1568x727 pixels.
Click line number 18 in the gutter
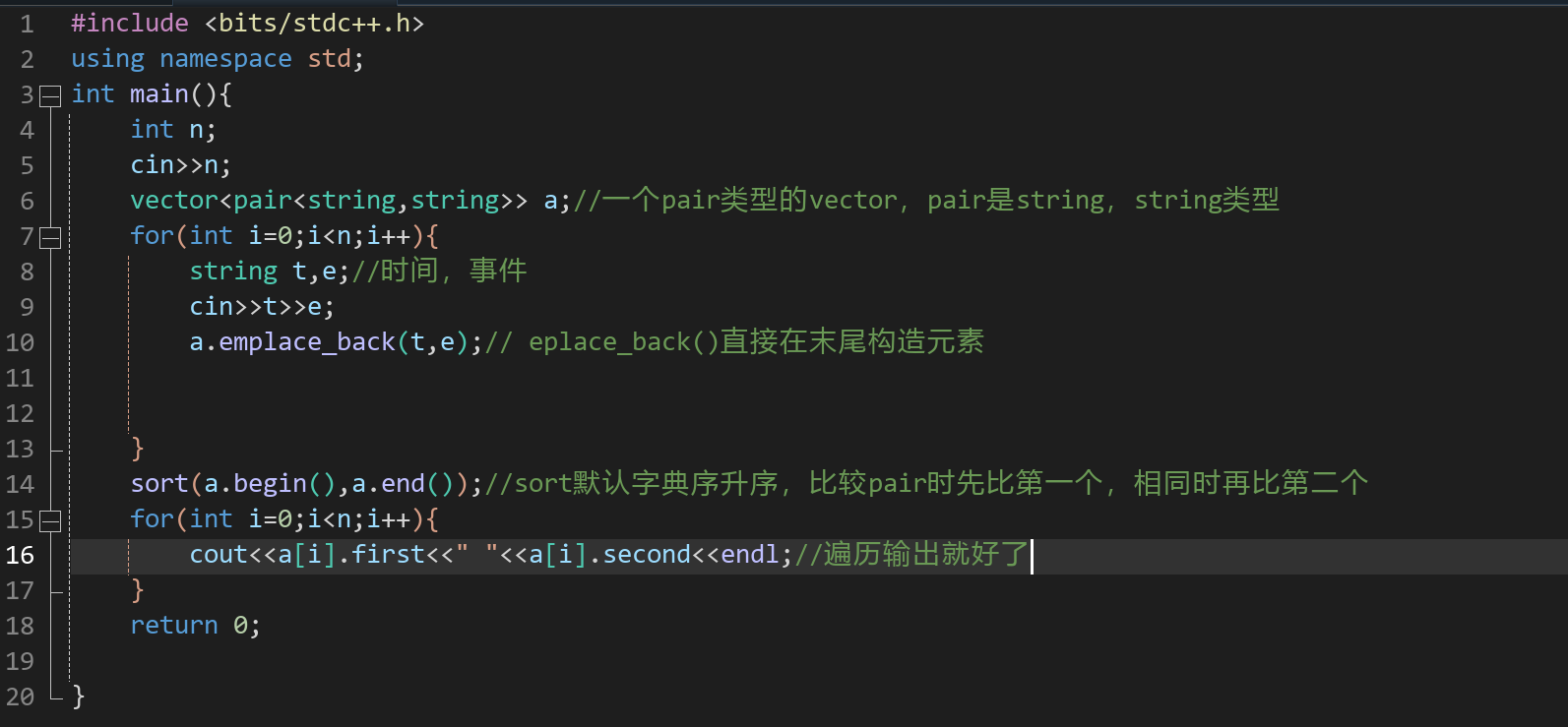click(x=21, y=626)
